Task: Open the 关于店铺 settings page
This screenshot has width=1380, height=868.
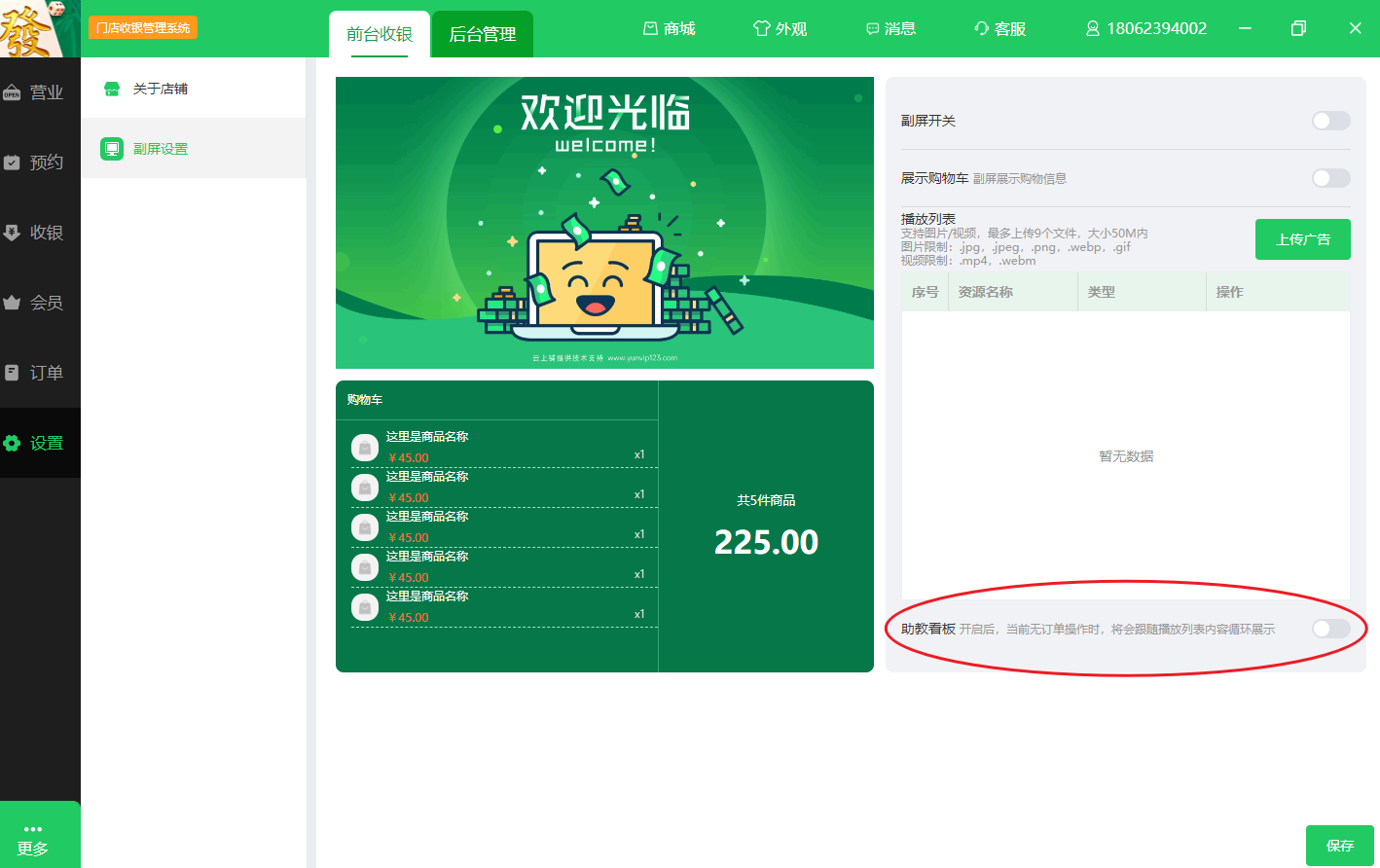Action: pyautogui.click(x=158, y=90)
